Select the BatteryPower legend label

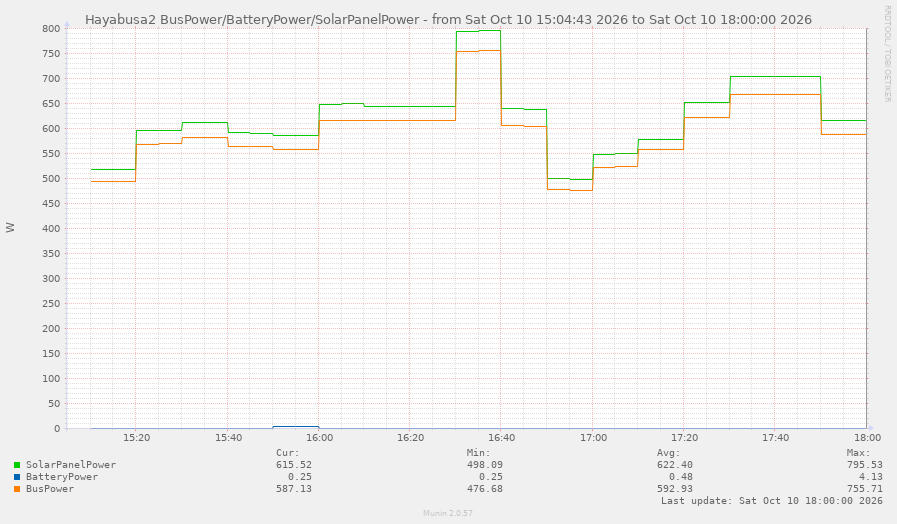click(62, 477)
